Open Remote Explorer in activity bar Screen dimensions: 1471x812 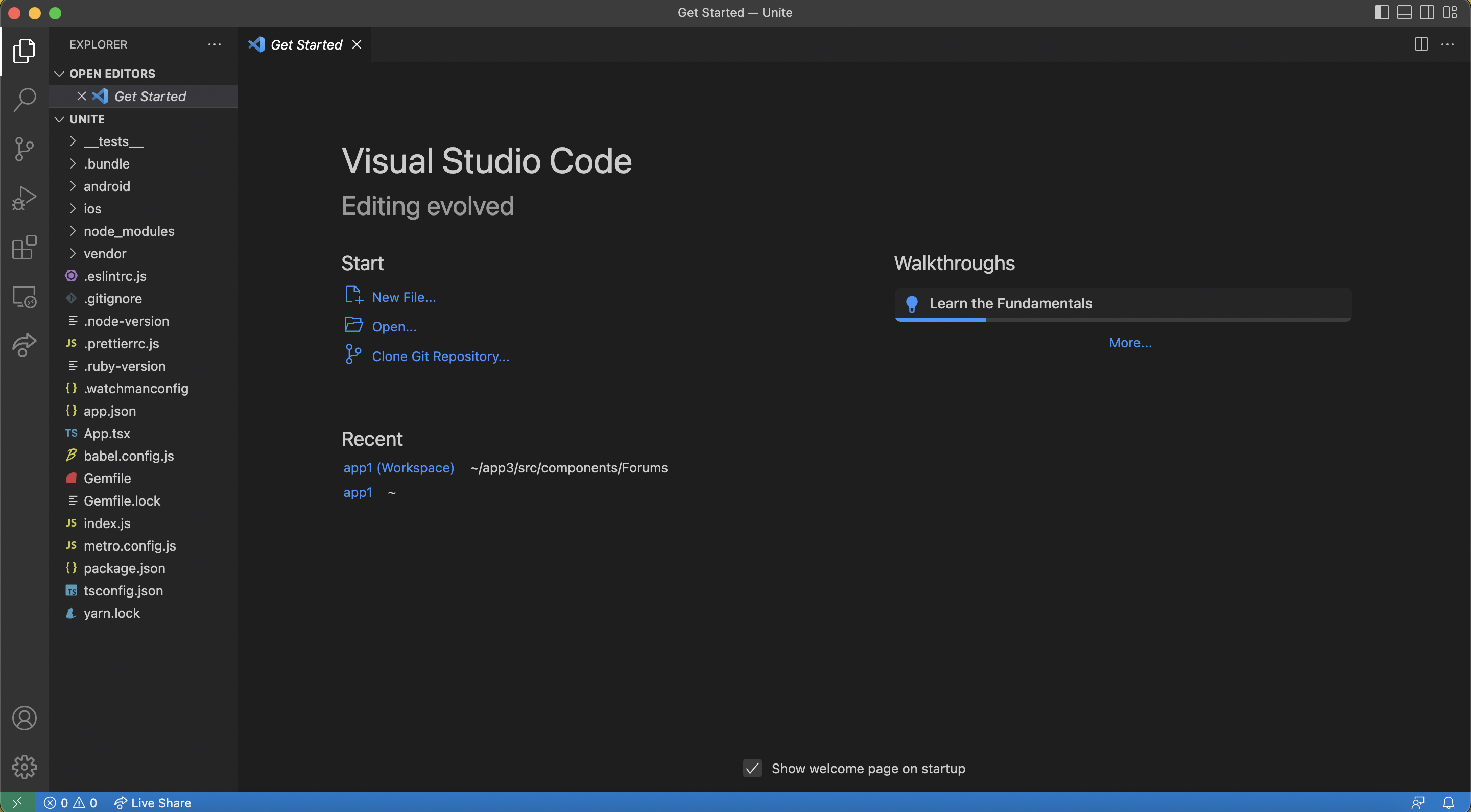point(24,297)
